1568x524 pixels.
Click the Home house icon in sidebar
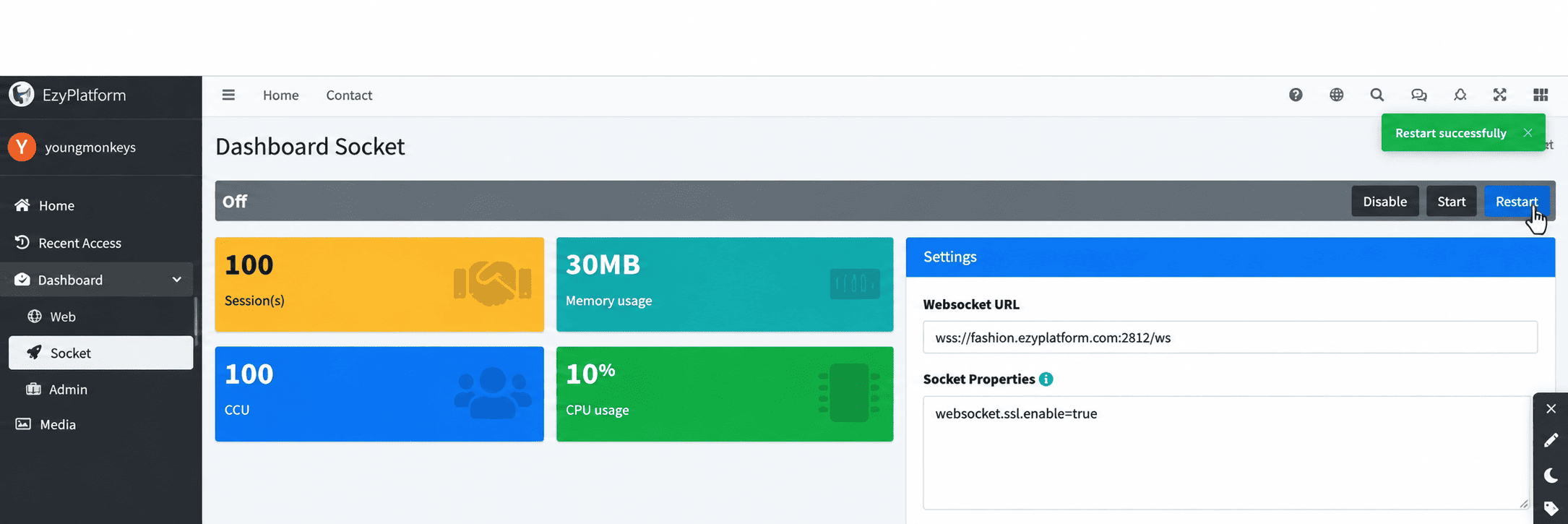(22, 205)
